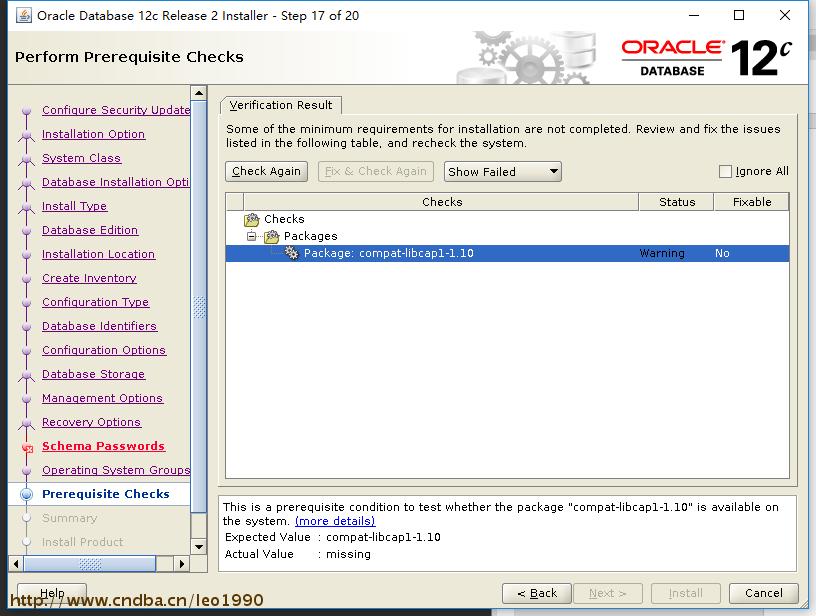Viewport: 816px width, 616px height.
Task: Select Package: compat-libcap1-1.10 row
Action: [x=507, y=253]
